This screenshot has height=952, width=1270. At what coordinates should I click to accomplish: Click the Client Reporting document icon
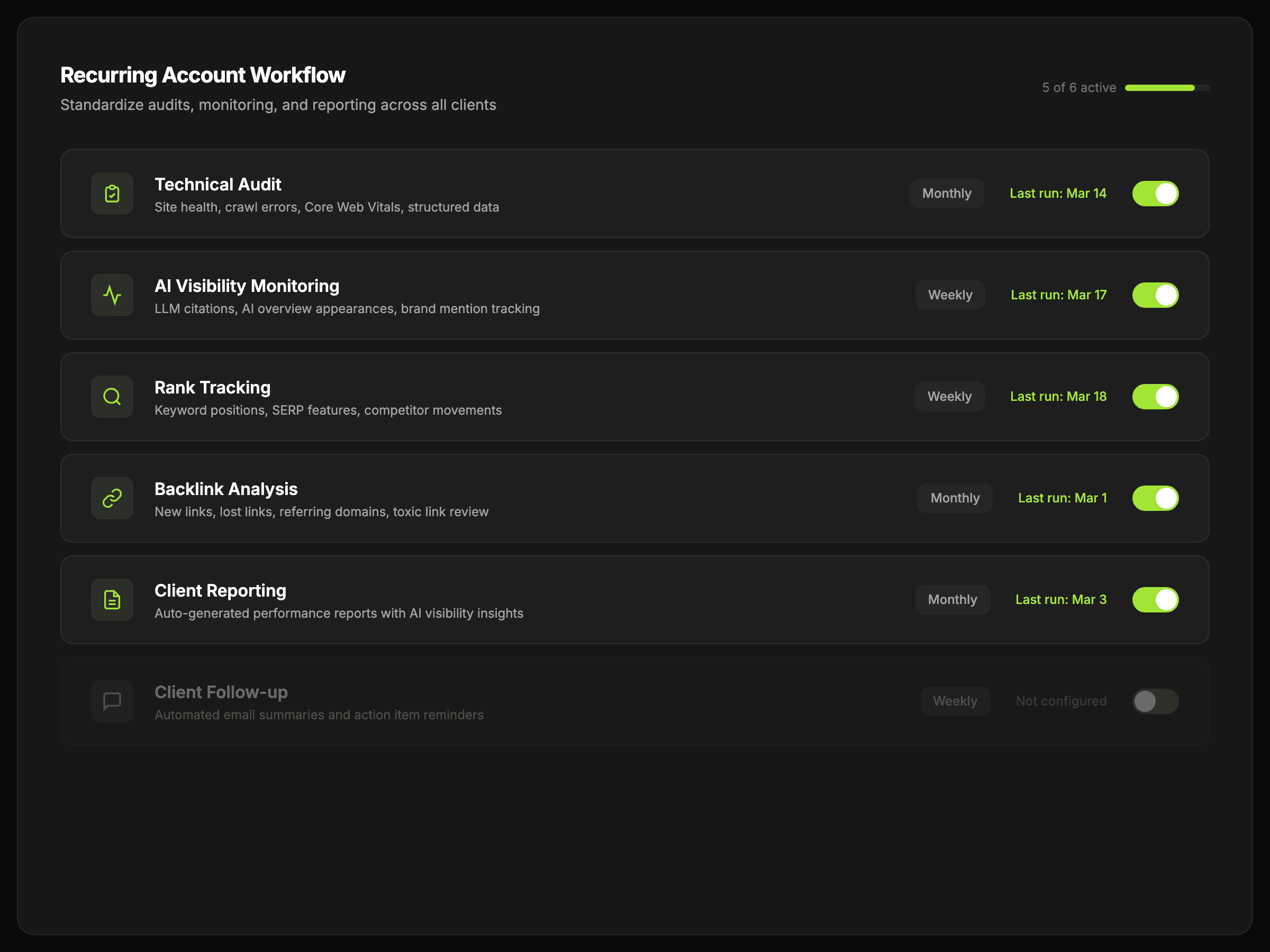(x=112, y=600)
